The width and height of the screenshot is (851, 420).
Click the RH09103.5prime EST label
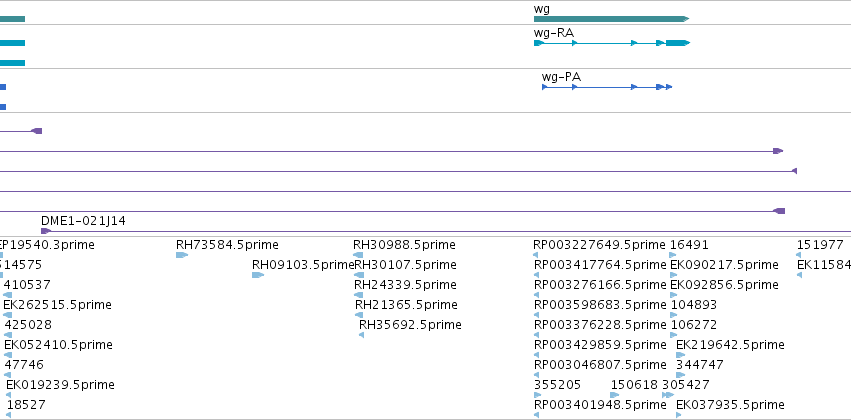pyautogui.click(x=302, y=265)
